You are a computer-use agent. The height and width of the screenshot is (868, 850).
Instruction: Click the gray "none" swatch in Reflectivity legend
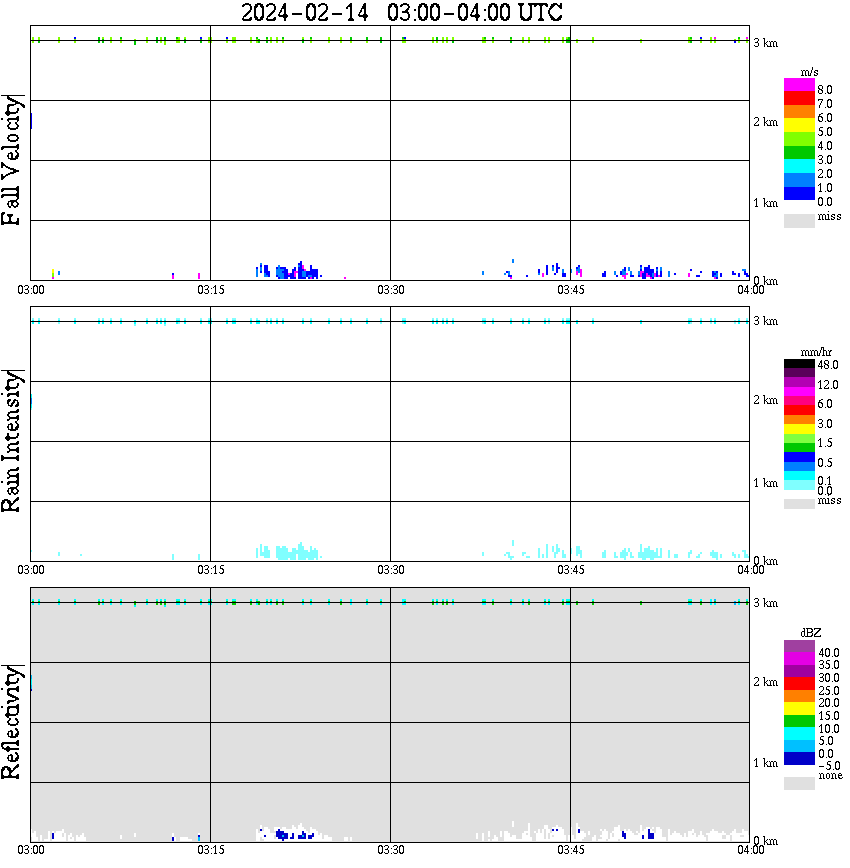799,783
